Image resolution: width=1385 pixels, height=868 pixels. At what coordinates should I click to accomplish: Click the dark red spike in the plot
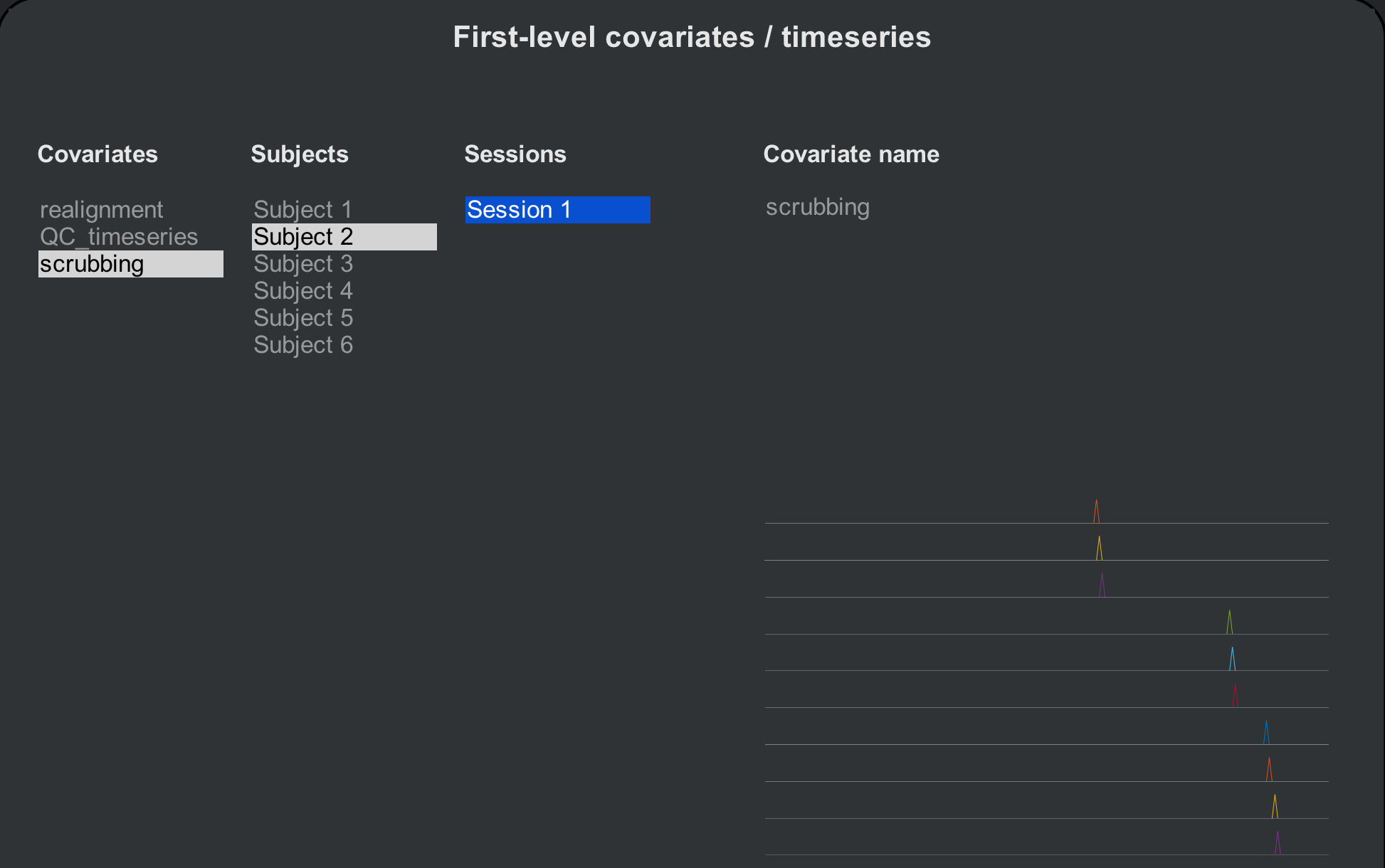(x=1235, y=696)
